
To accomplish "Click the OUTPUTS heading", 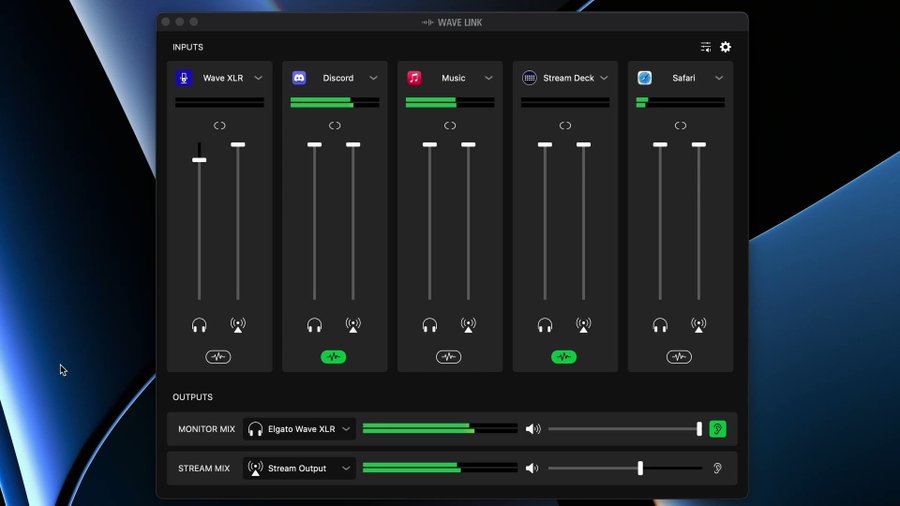I will point(192,397).
